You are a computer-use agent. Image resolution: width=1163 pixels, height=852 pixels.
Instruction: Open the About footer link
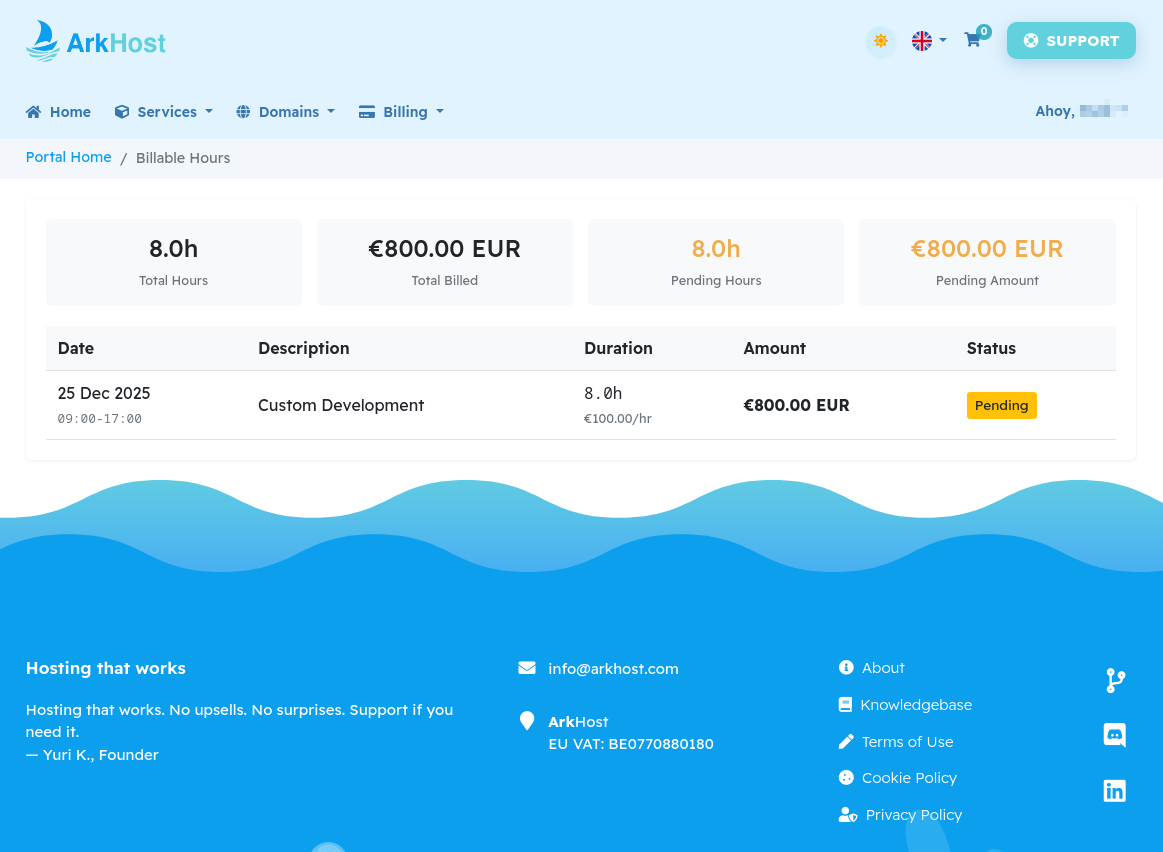click(883, 668)
